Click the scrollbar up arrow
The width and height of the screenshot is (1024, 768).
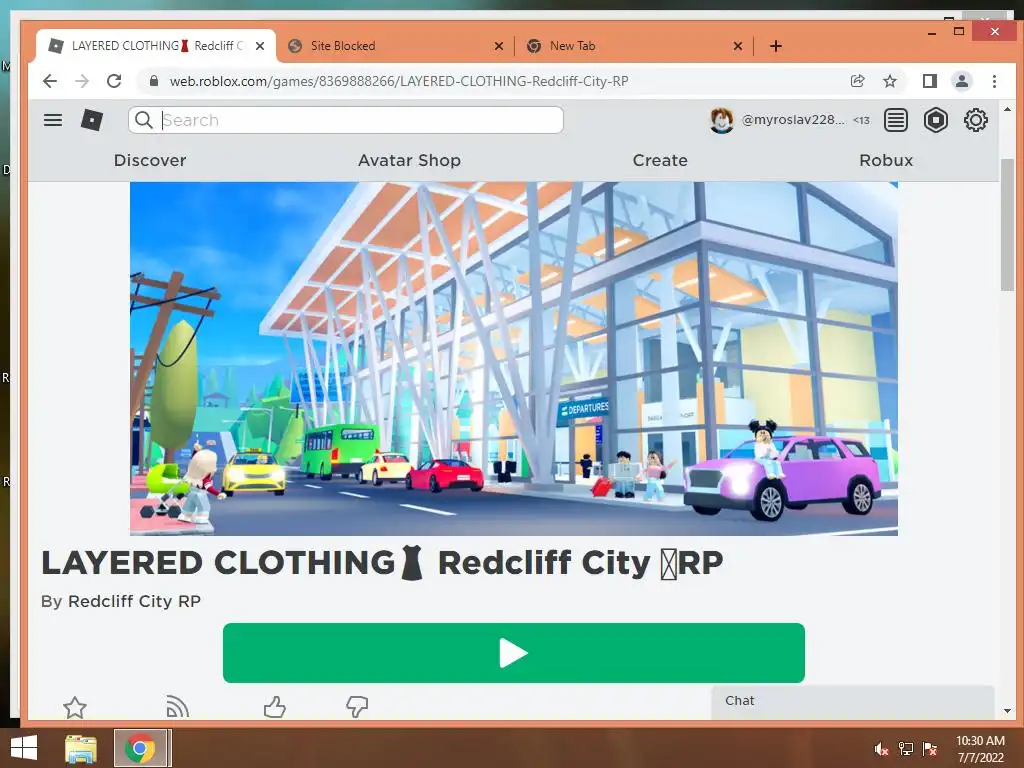tap(1007, 109)
